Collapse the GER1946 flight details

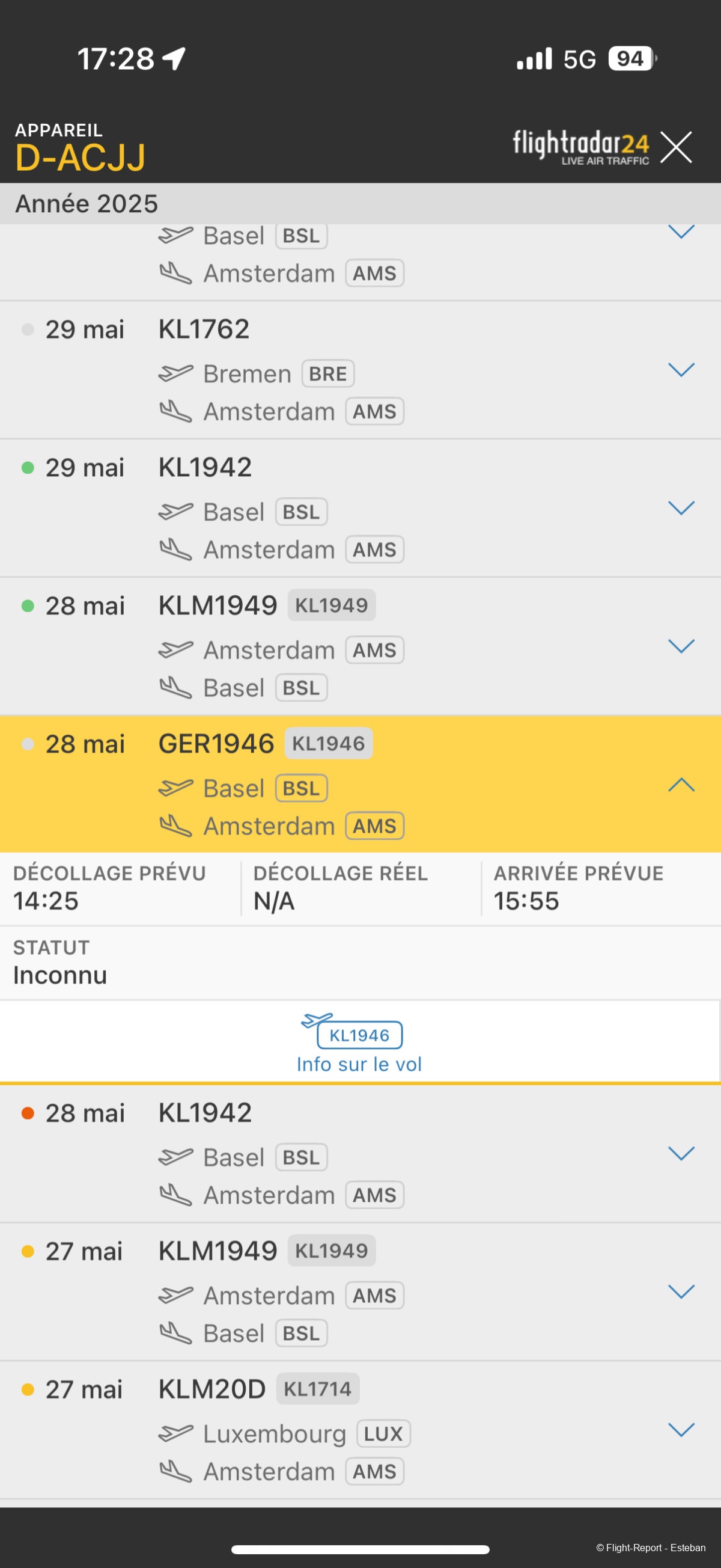pyautogui.click(x=681, y=784)
